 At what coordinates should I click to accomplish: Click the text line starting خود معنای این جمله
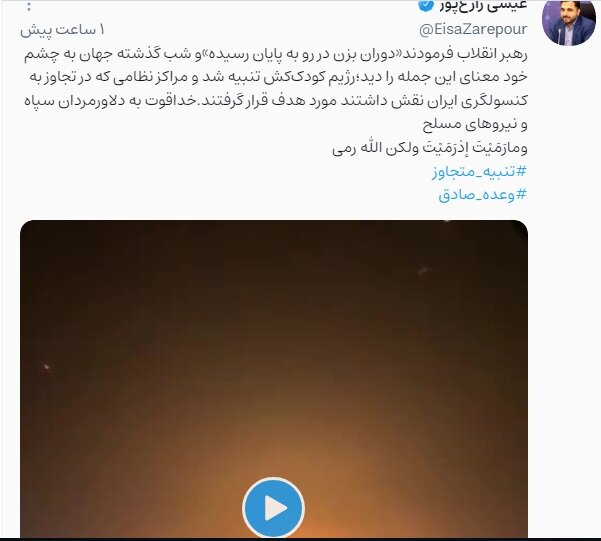(278, 77)
